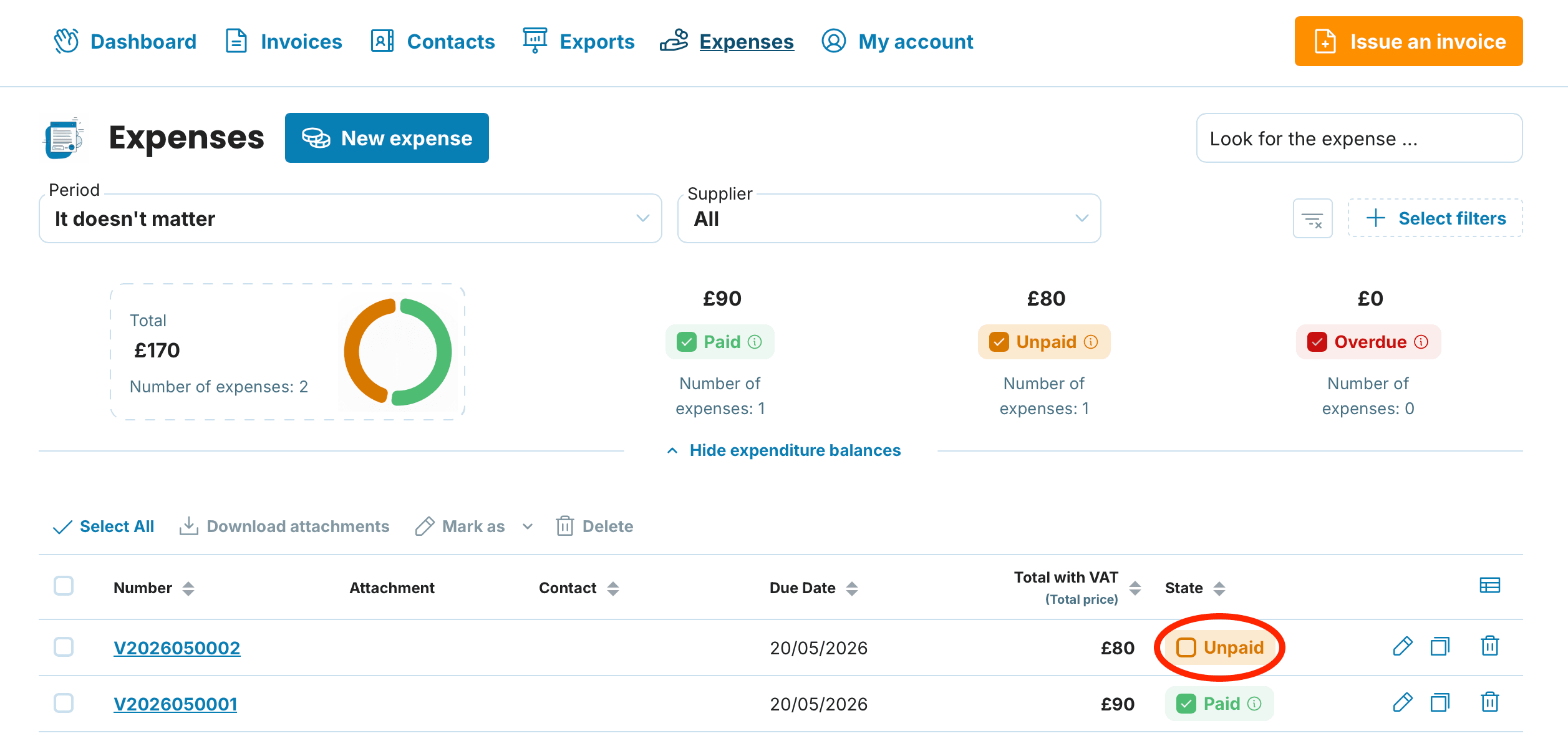
Task: Go to Dashboard in navigation
Action: (x=125, y=41)
